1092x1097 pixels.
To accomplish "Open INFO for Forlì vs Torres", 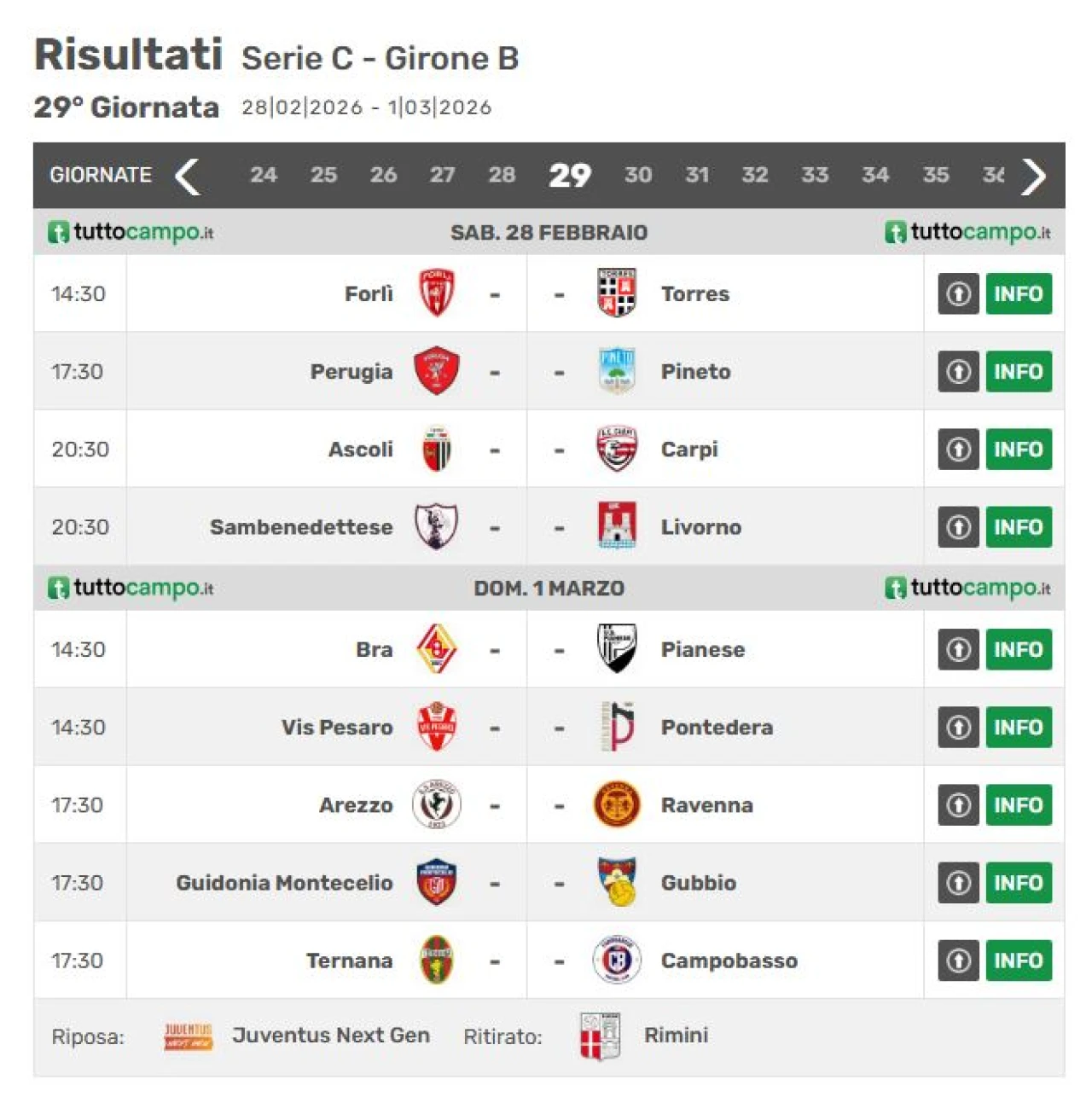I will click(1018, 293).
